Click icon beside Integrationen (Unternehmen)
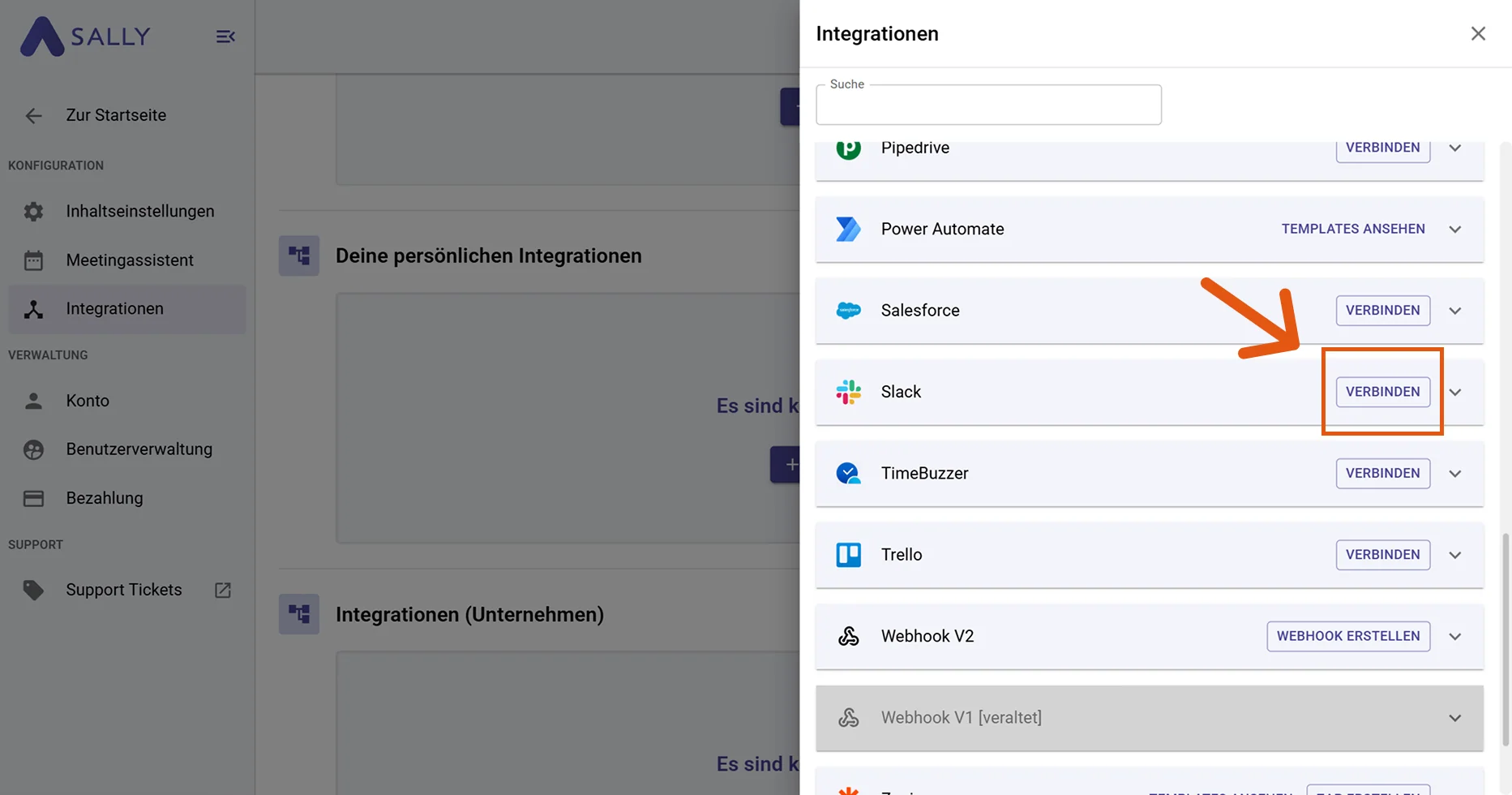The height and width of the screenshot is (795, 1512). 299,614
